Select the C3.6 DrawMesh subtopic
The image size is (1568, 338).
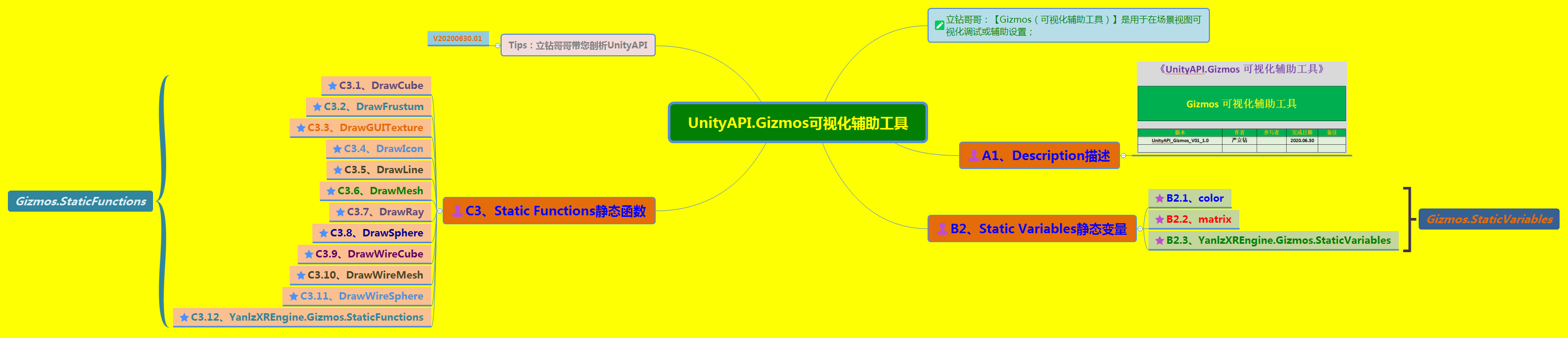pyautogui.click(x=375, y=191)
